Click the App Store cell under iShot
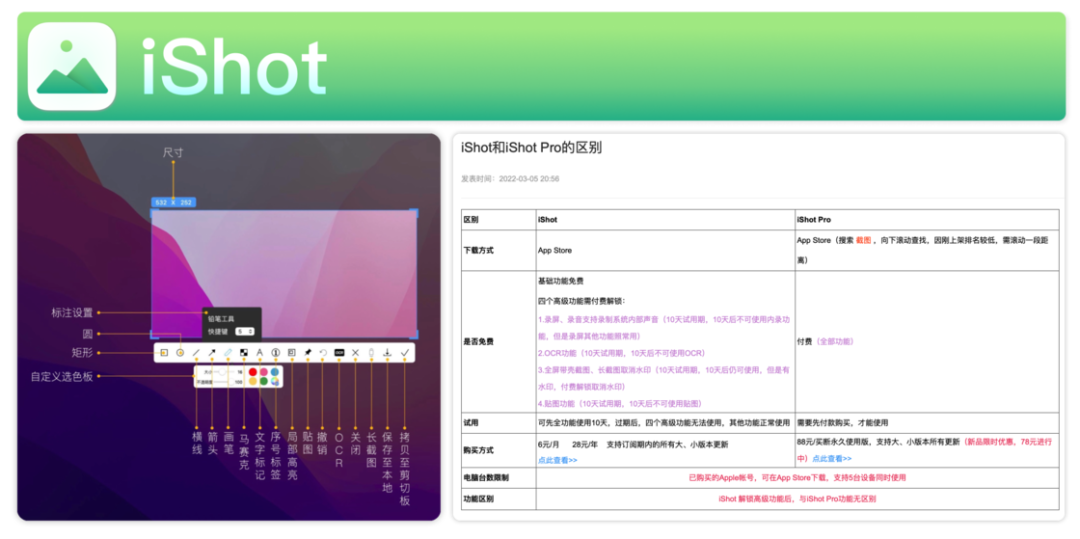Viewport: 1080px width, 539px height. [665, 251]
